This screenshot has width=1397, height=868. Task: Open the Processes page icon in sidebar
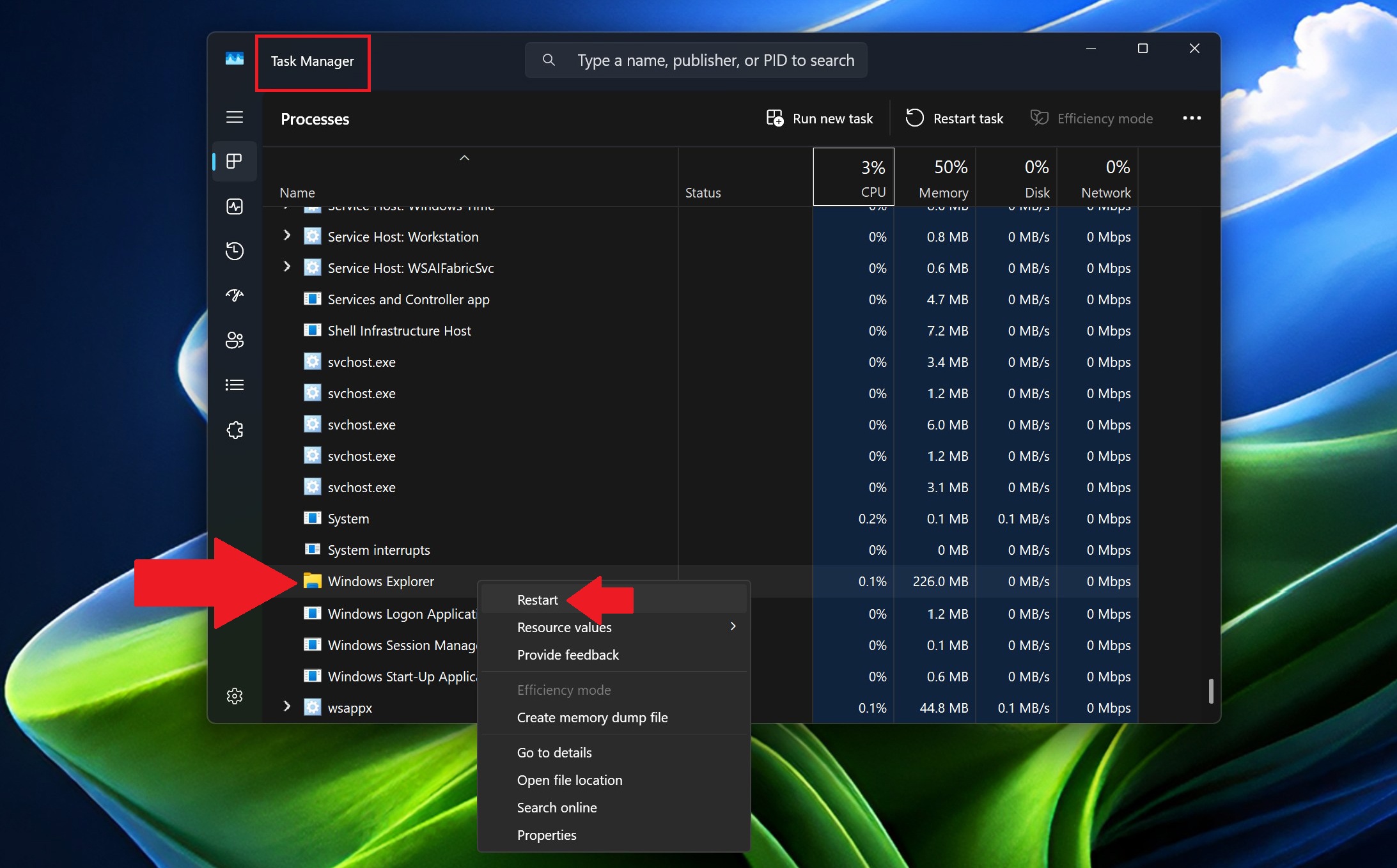coord(235,161)
